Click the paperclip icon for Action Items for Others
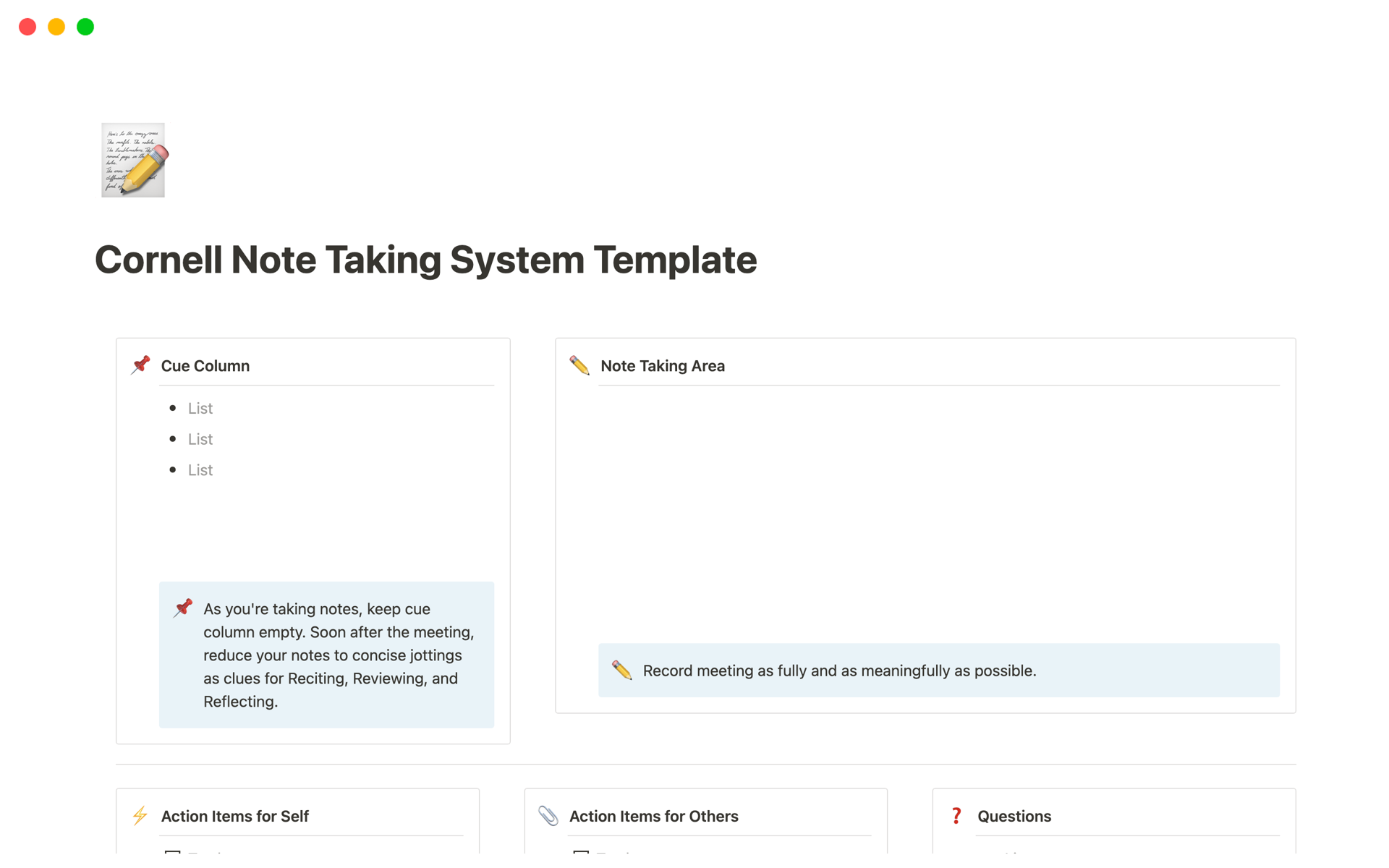 (548, 816)
